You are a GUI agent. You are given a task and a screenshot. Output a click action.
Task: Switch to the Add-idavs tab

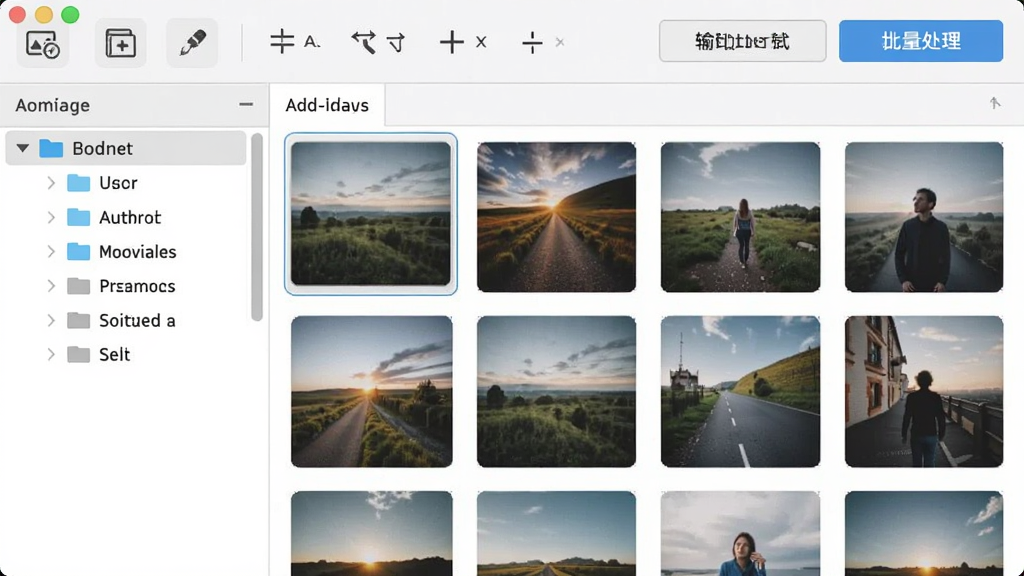pos(327,105)
